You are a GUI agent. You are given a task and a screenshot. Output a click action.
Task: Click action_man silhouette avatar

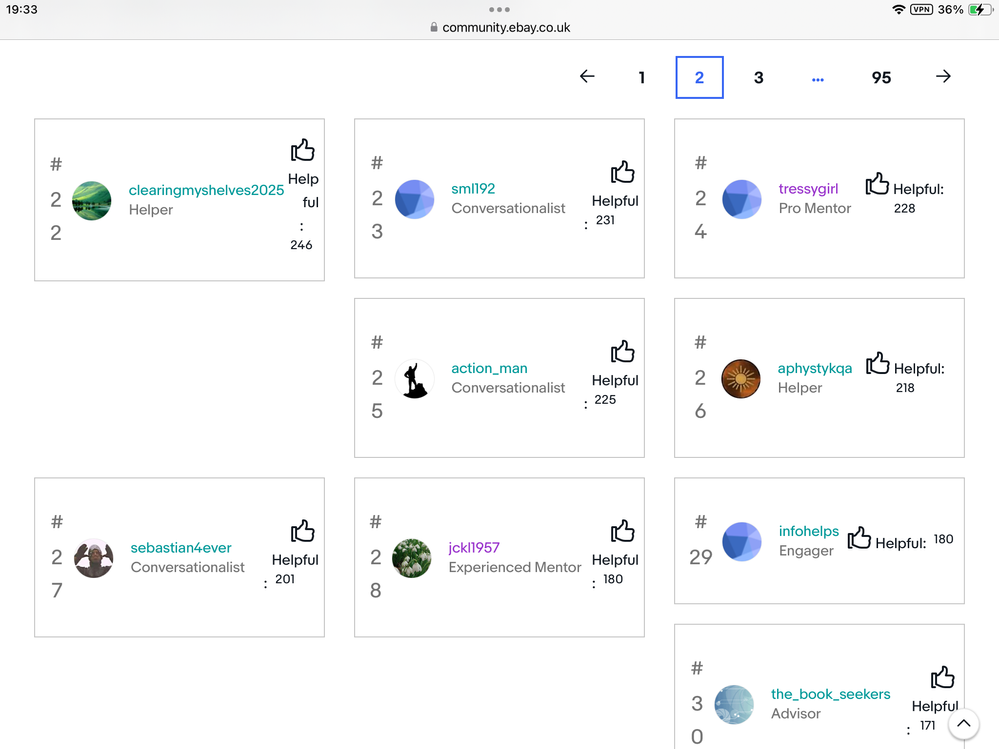click(414, 379)
